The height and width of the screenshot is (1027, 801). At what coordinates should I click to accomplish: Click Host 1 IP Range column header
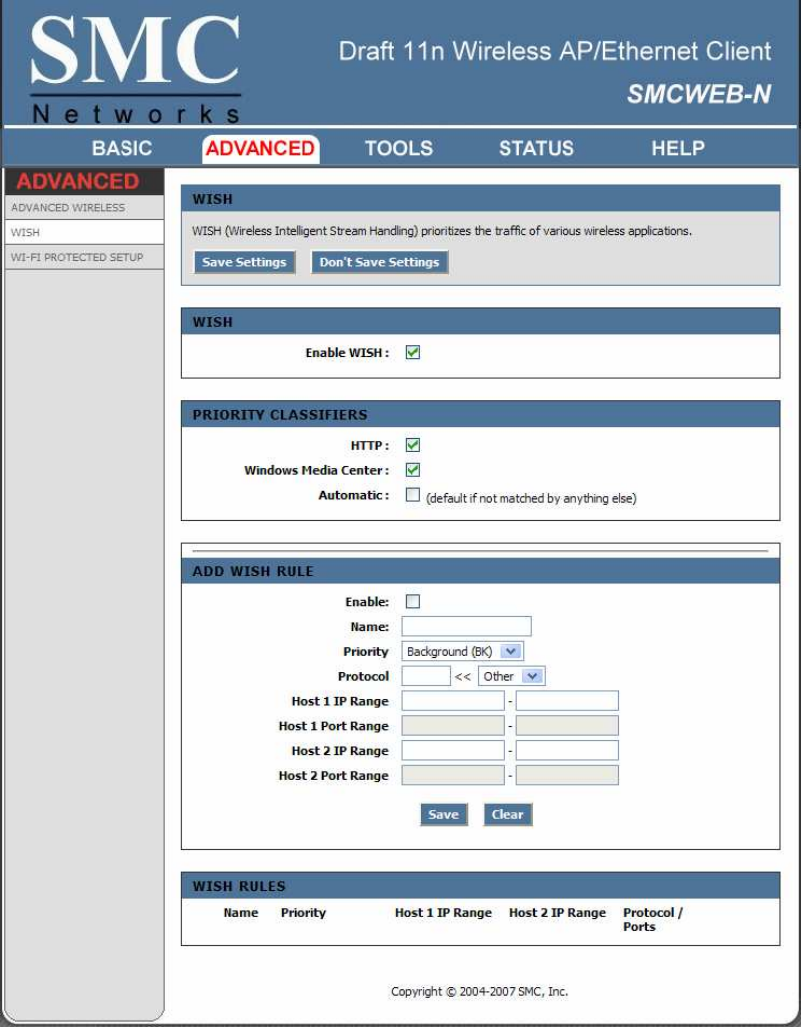pyautogui.click(x=443, y=912)
